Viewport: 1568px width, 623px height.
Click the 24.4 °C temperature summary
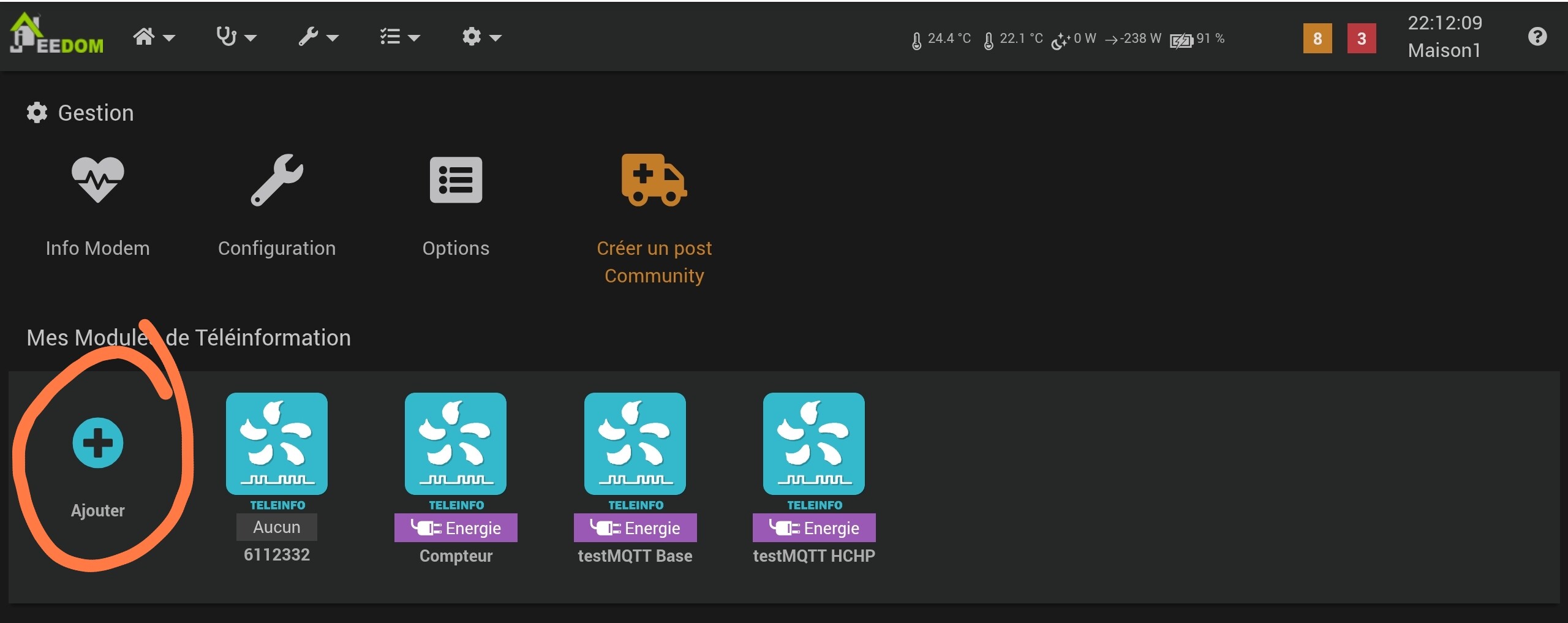tap(941, 39)
